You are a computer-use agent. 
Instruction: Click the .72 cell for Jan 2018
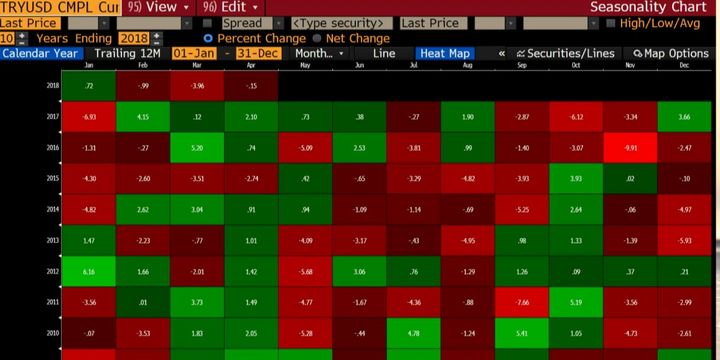(89, 85)
